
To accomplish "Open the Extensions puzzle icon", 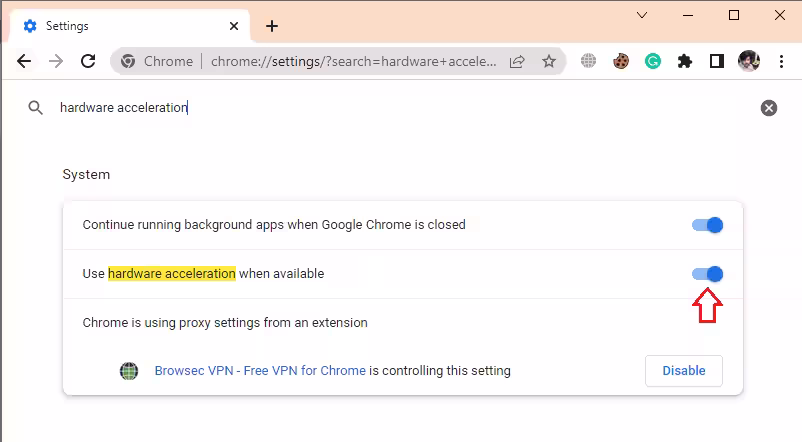I will (684, 61).
